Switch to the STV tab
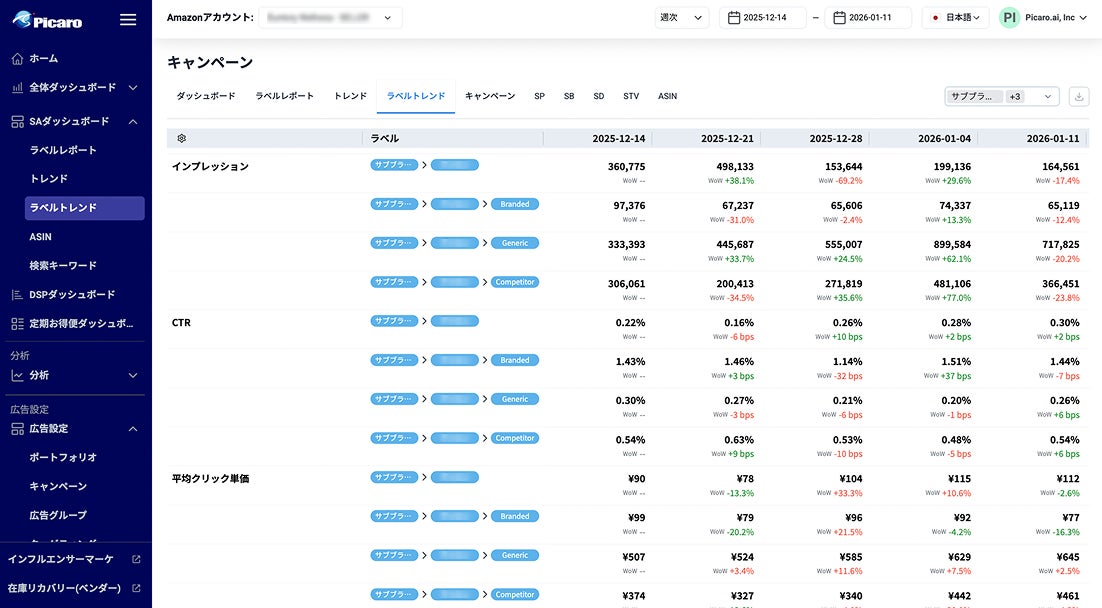Image resolution: width=1102 pixels, height=608 pixels. tap(631, 96)
